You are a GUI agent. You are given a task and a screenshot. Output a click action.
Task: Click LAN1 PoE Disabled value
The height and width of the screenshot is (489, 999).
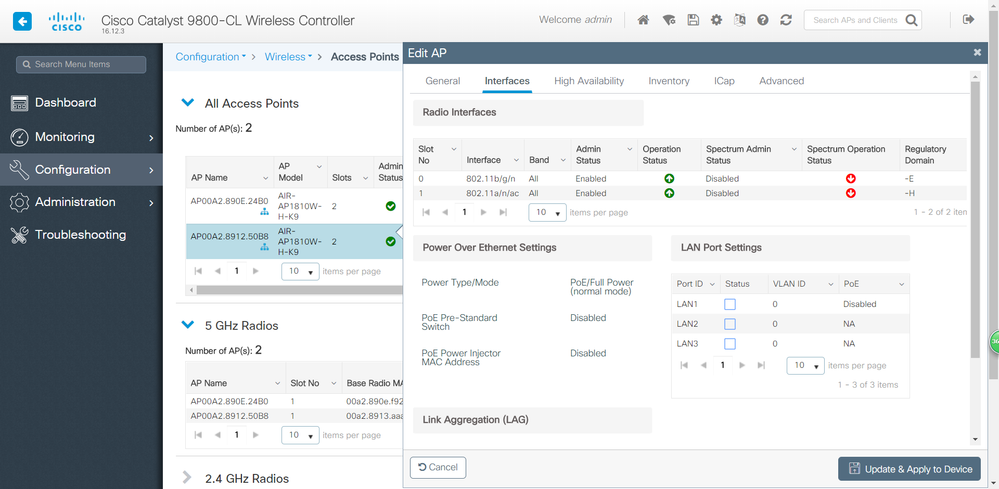pos(859,304)
